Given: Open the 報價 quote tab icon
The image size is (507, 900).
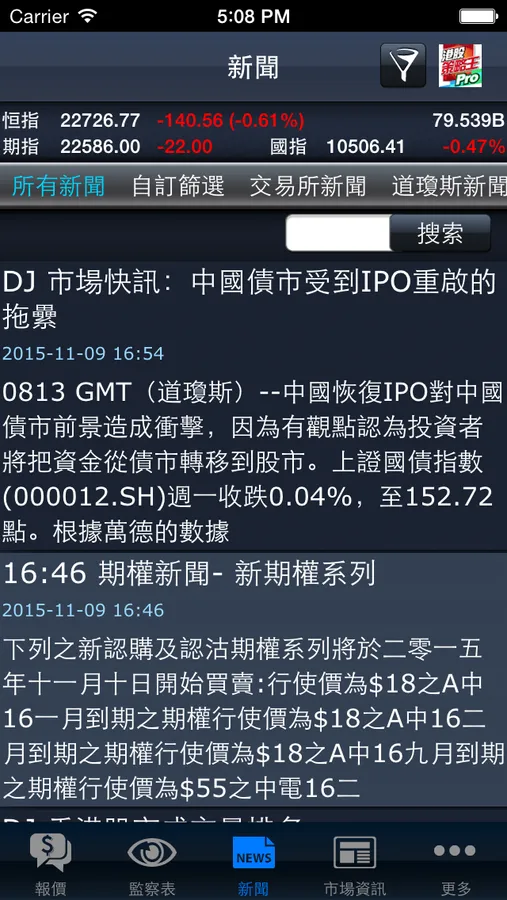Looking at the screenshot, I should [51, 852].
